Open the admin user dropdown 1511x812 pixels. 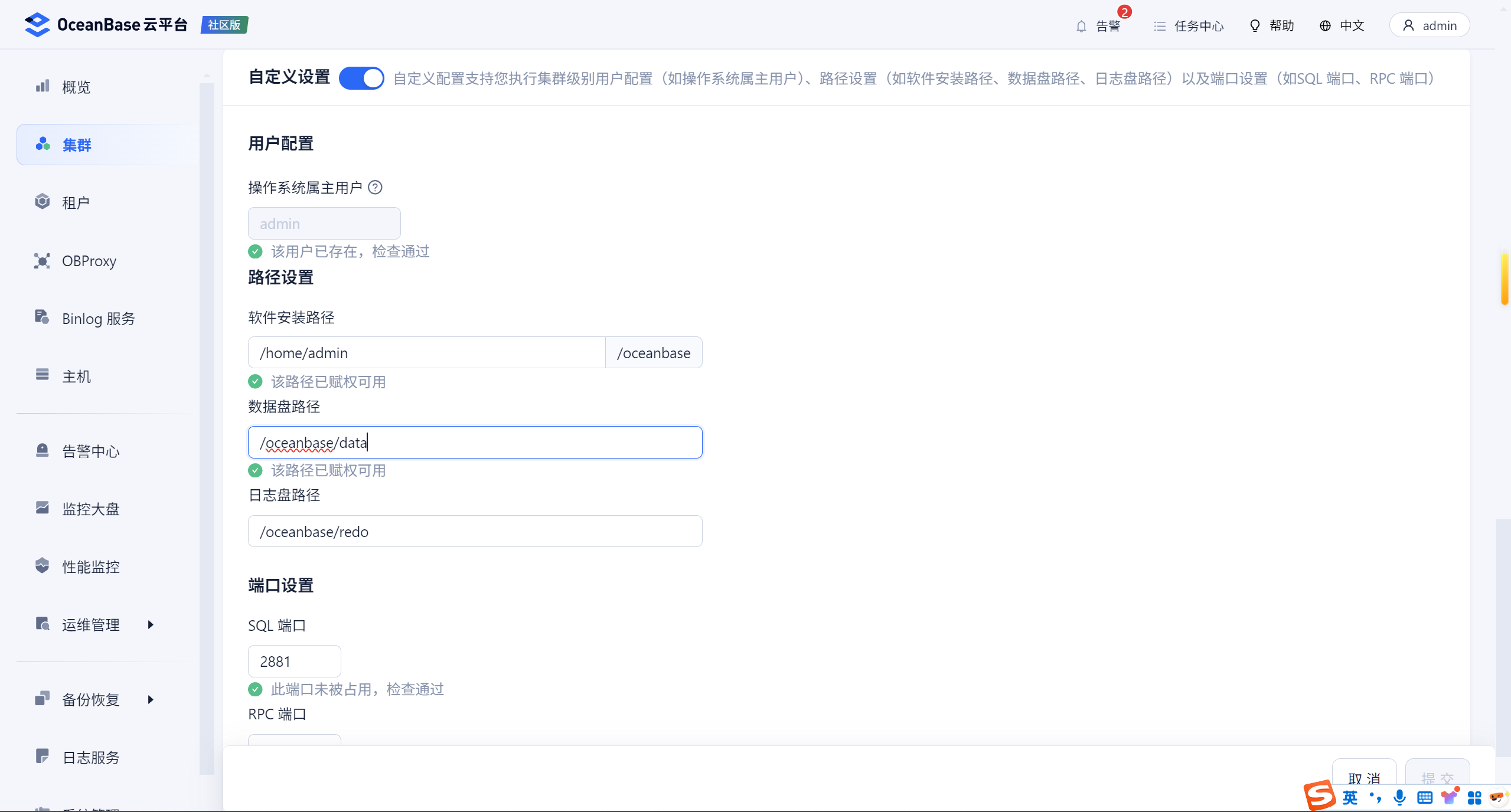(x=1430, y=25)
